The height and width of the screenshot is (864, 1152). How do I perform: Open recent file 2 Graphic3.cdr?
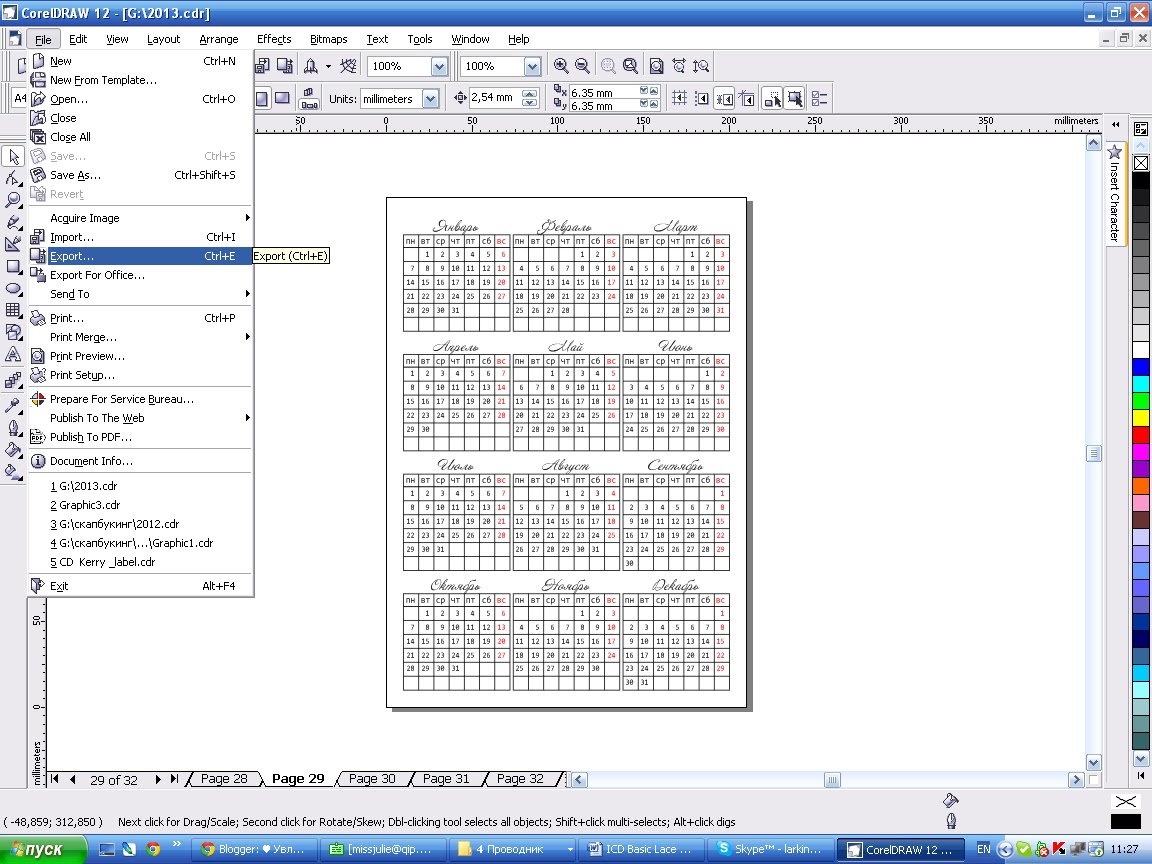pyautogui.click(x=140, y=505)
